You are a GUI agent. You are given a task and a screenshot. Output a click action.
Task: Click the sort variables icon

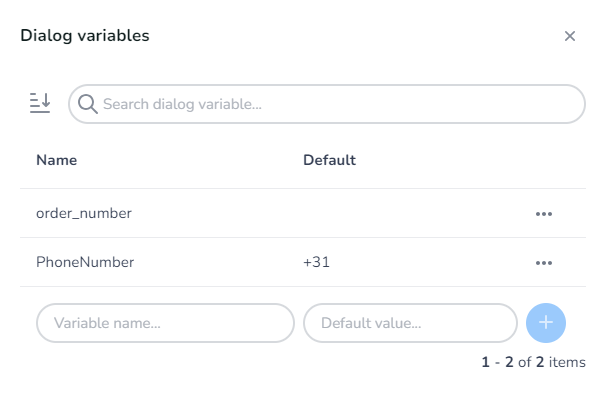40,103
